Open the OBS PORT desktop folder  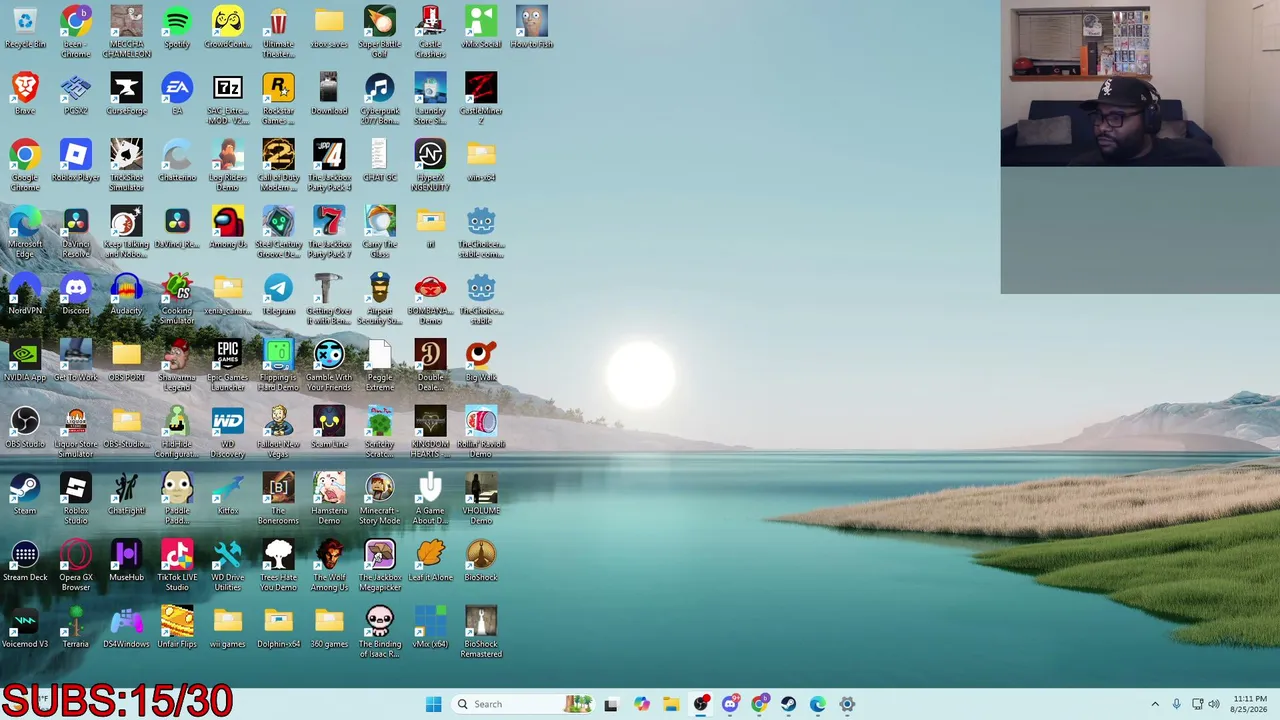[x=126, y=361]
